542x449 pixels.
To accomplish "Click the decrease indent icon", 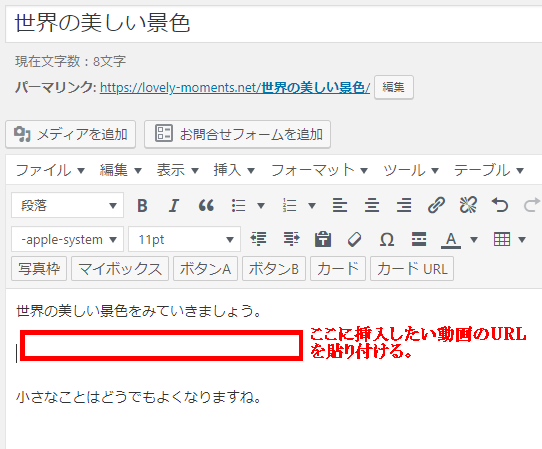I will click(258, 239).
